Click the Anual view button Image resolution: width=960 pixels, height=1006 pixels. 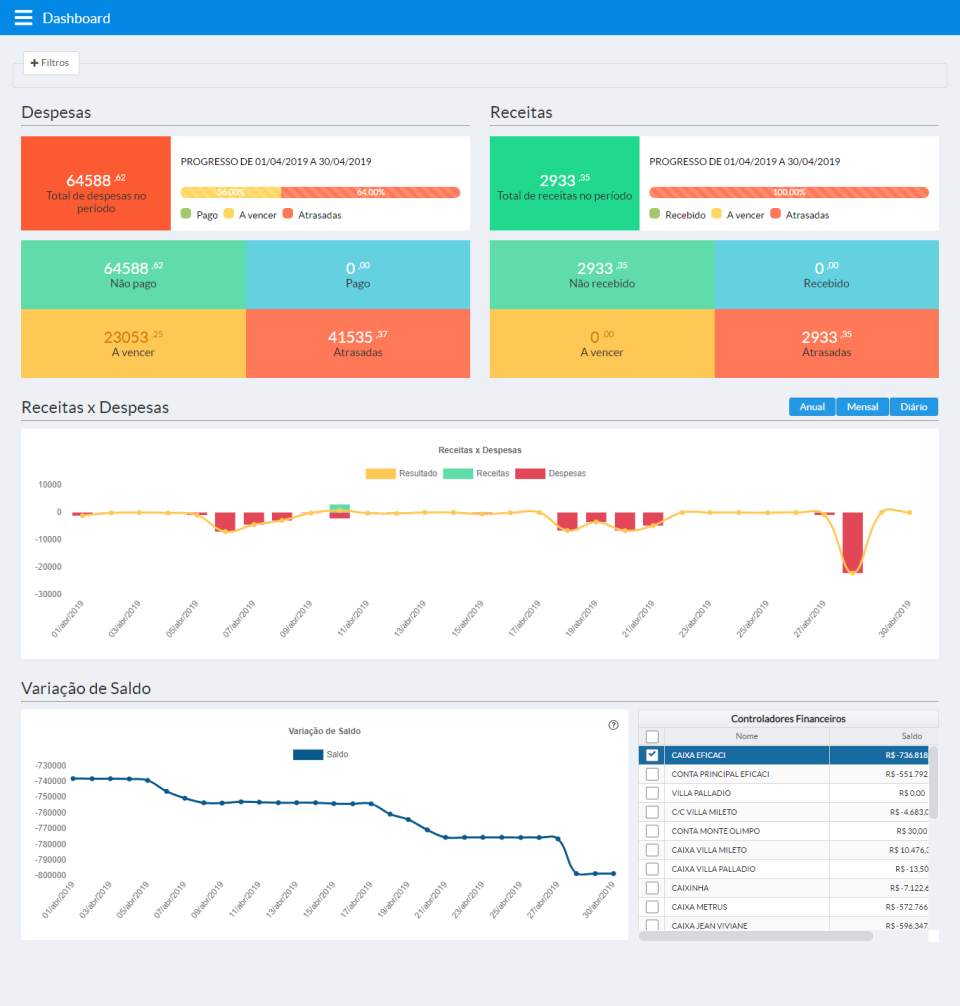pyautogui.click(x=811, y=406)
